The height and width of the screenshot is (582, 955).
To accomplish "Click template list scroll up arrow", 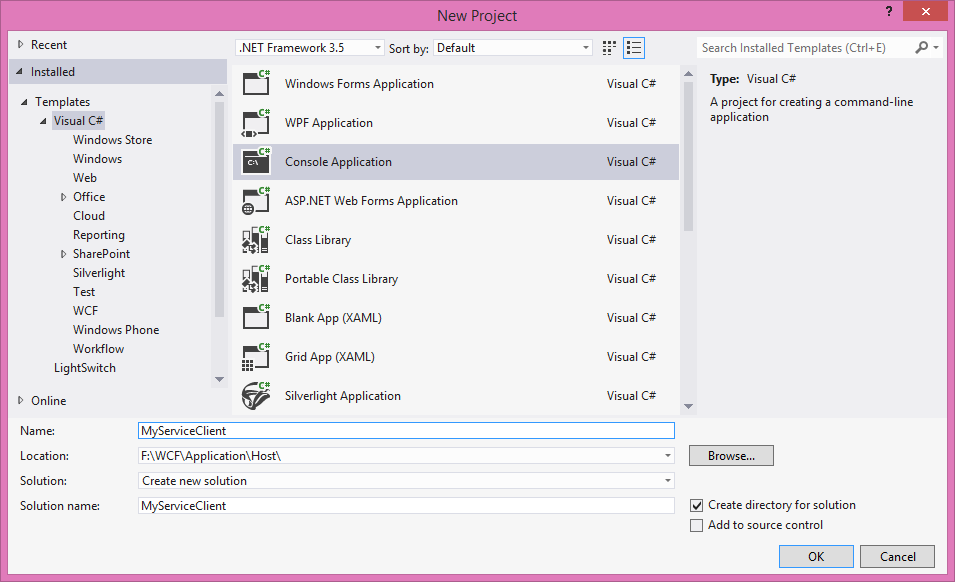I will (688, 74).
